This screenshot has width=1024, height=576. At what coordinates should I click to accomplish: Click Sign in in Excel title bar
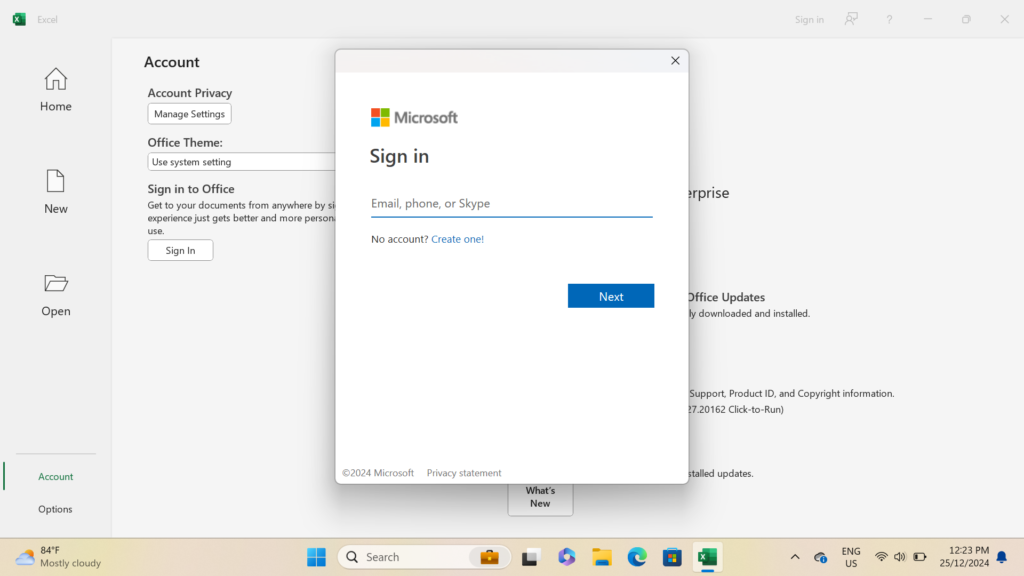[809, 20]
